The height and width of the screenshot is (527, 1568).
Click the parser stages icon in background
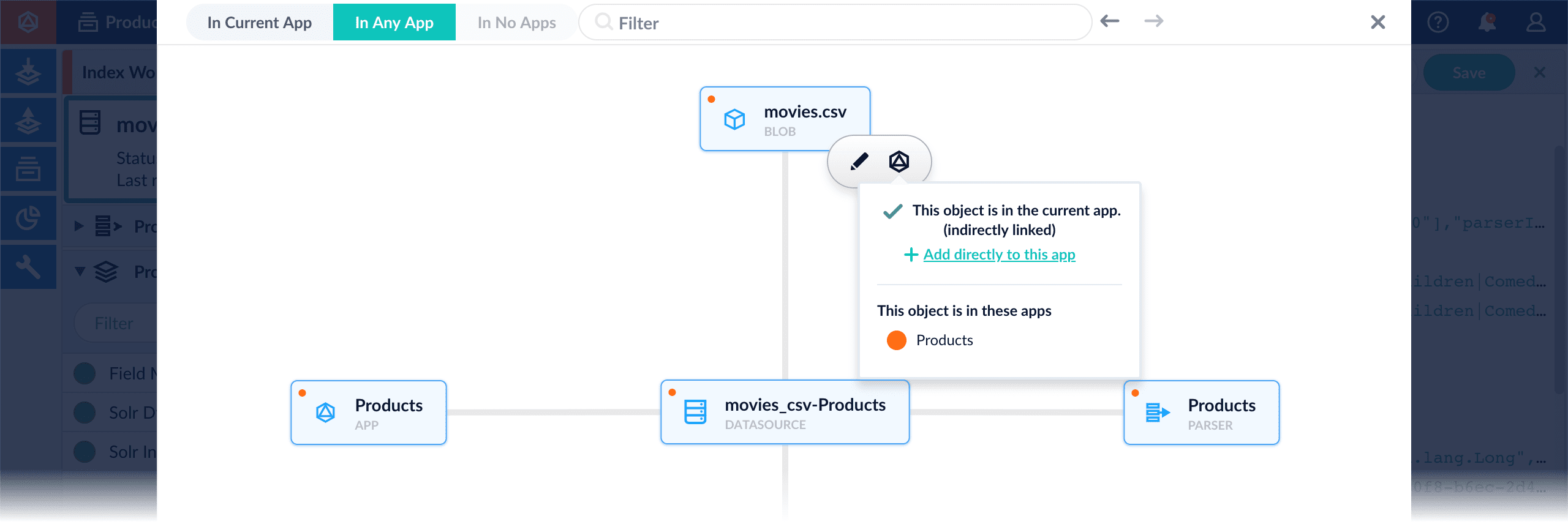coord(108,226)
